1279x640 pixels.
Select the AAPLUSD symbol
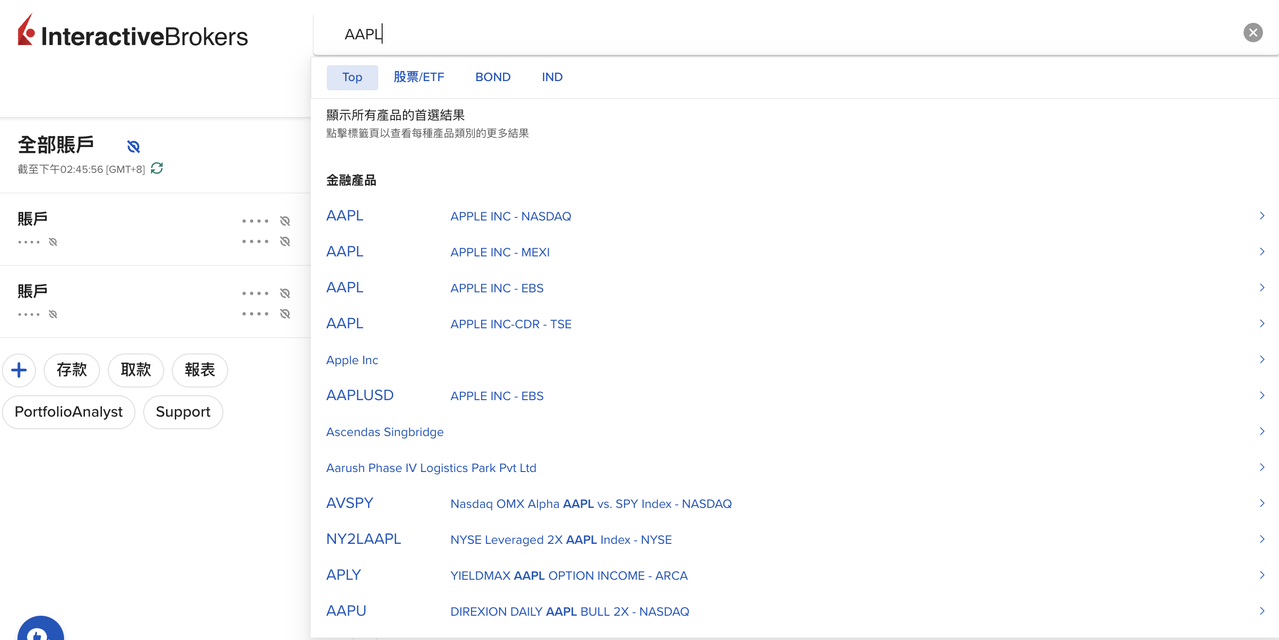coord(360,396)
